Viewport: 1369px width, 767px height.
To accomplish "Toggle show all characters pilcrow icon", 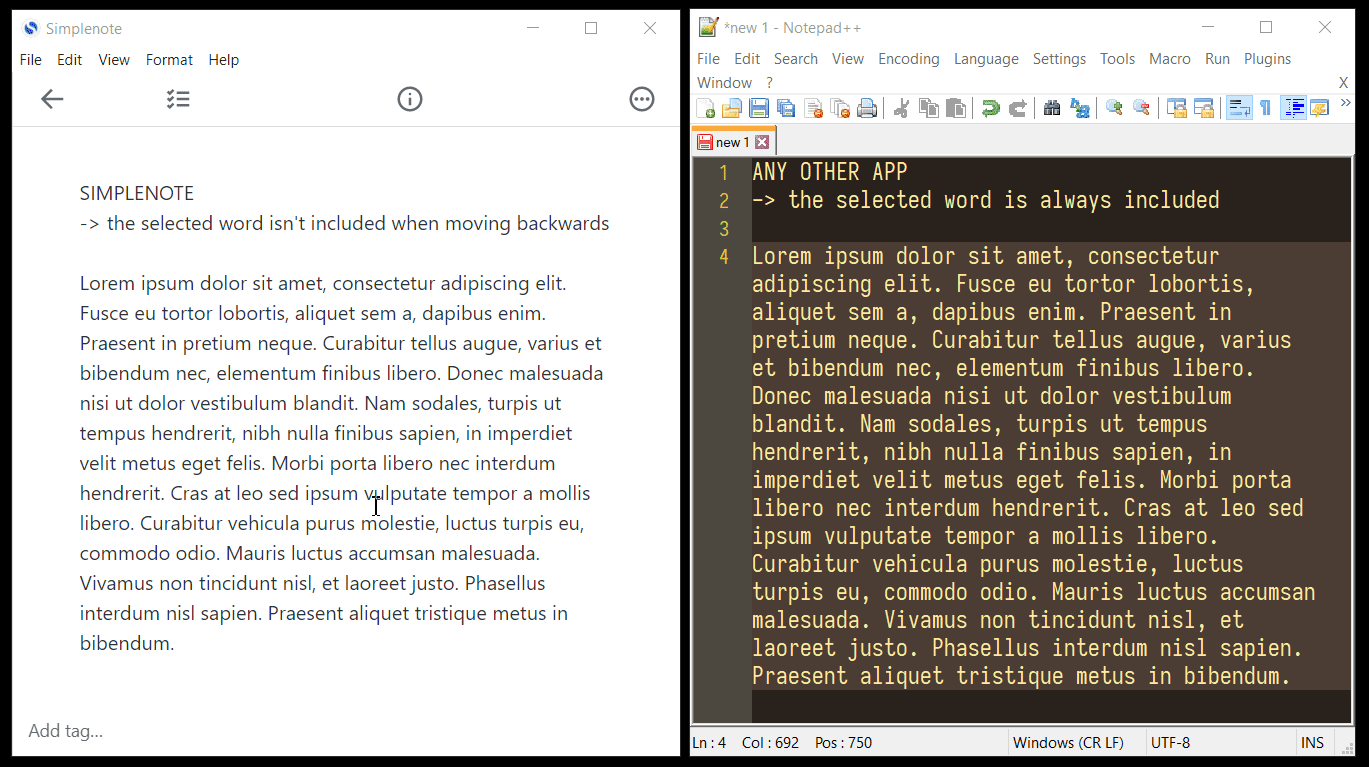I will [x=1266, y=108].
